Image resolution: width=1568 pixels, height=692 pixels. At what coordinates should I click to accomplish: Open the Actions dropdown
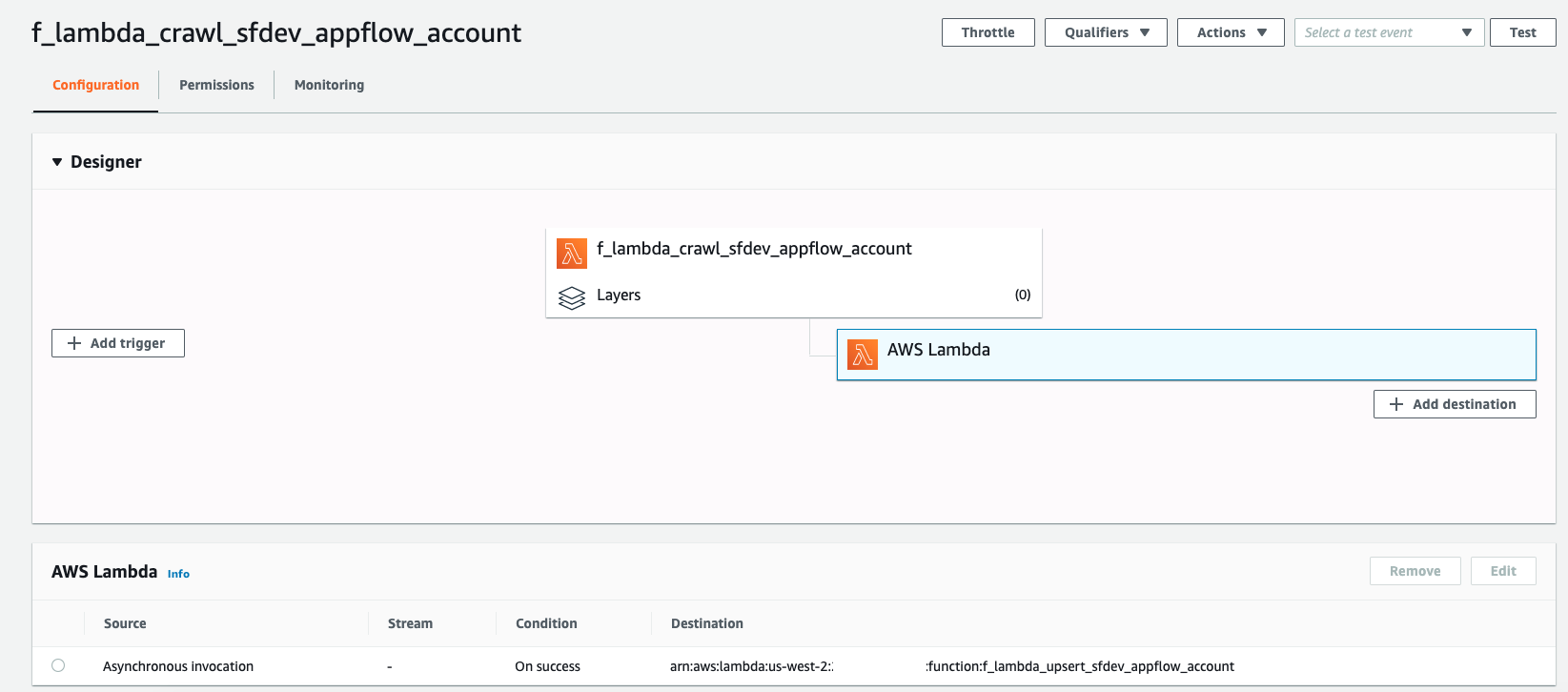tap(1231, 32)
